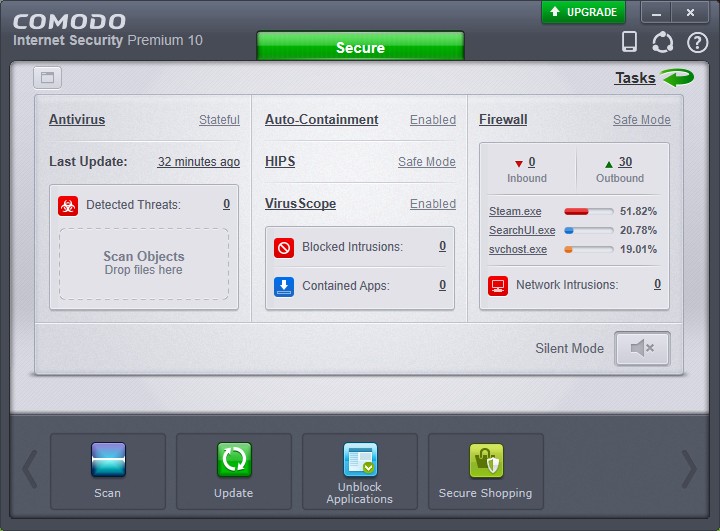720x531 pixels.
Task: Show next task tiles with right chevron
Action: pos(689,469)
